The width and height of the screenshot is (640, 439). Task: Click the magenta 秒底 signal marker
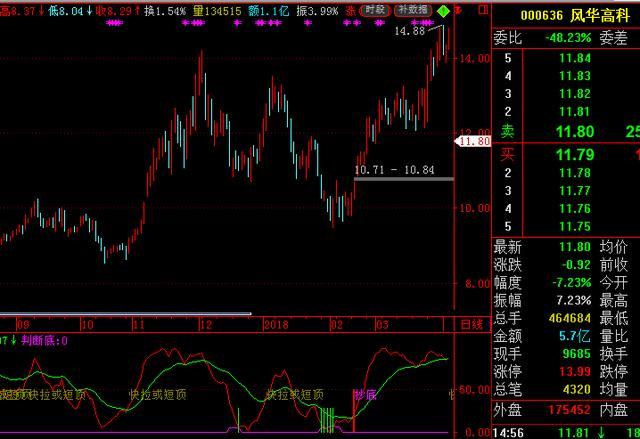(365, 394)
